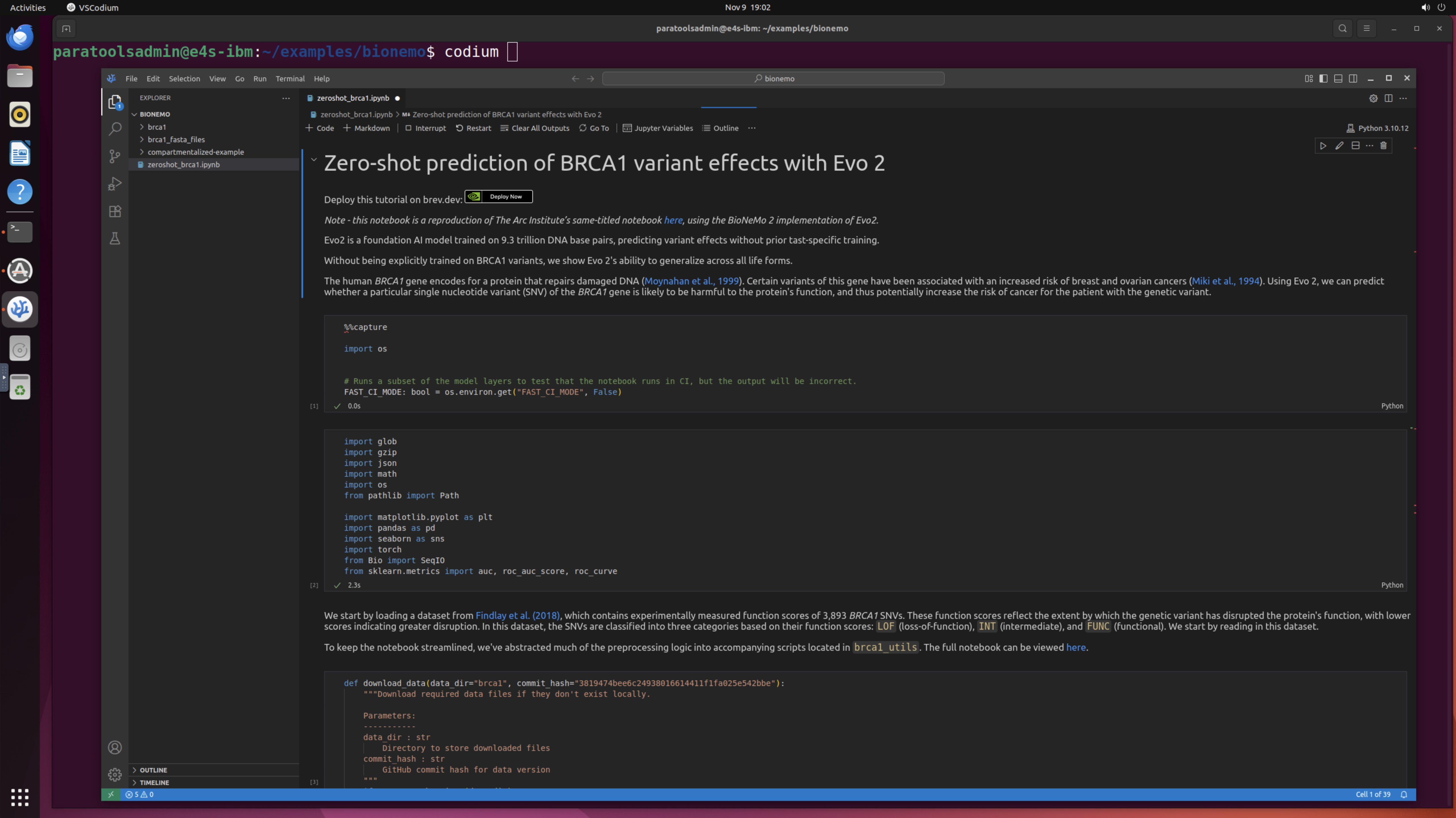The image size is (1456, 818).
Task: Click the bionemo command center search box
Action: pos(773,79)
